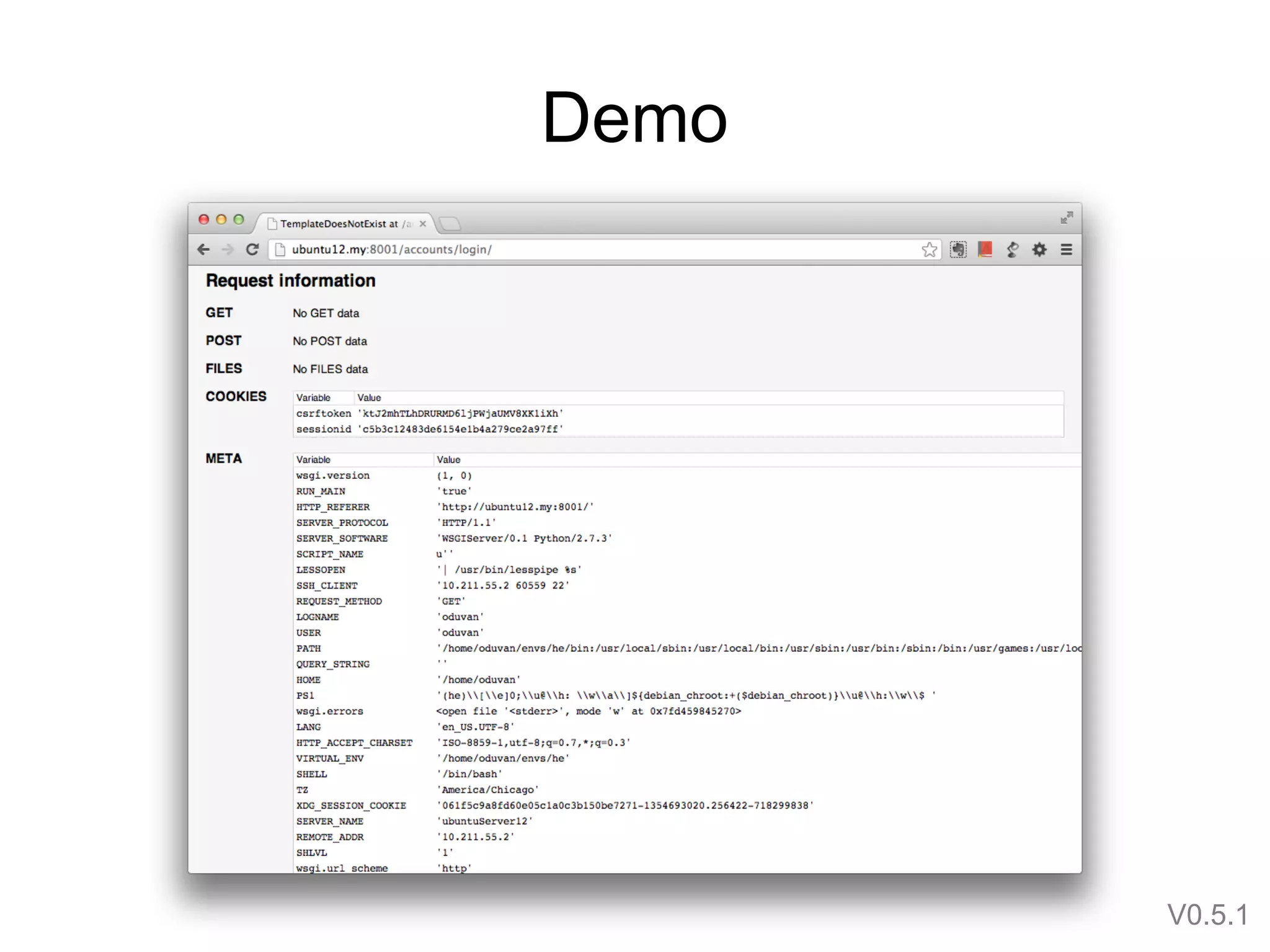Click the wsgi.url_scheme variable name

[x=342, y=868]
